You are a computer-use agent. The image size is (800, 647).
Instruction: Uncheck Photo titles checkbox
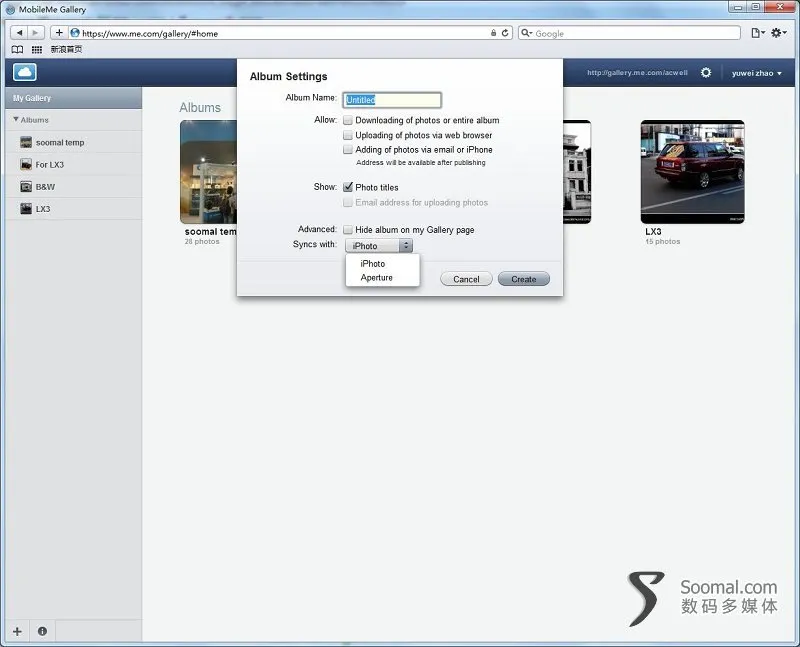point(348,187)
